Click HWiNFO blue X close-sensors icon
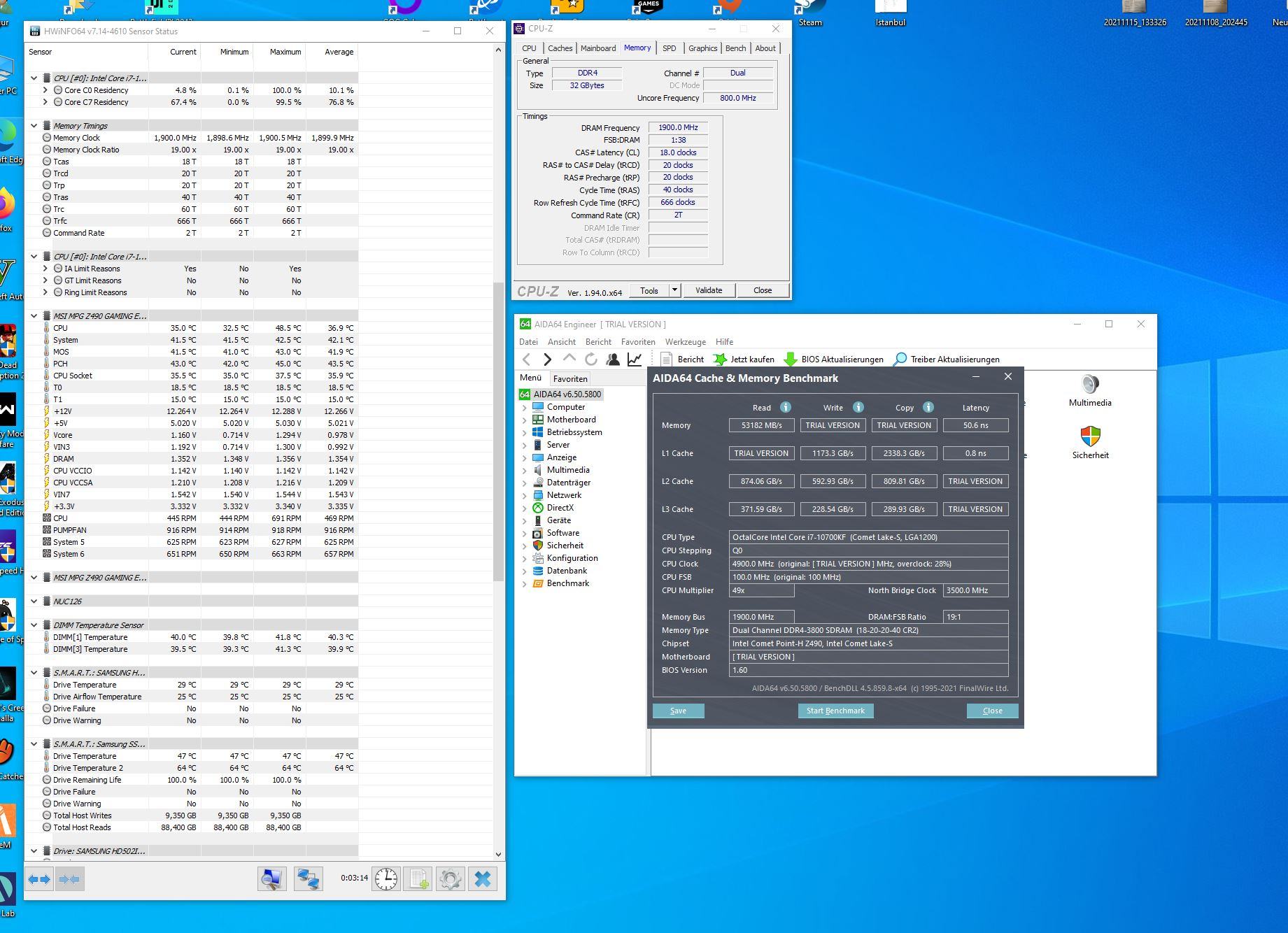The height and width of the screenshot is (933, 1288). point(482,879)
